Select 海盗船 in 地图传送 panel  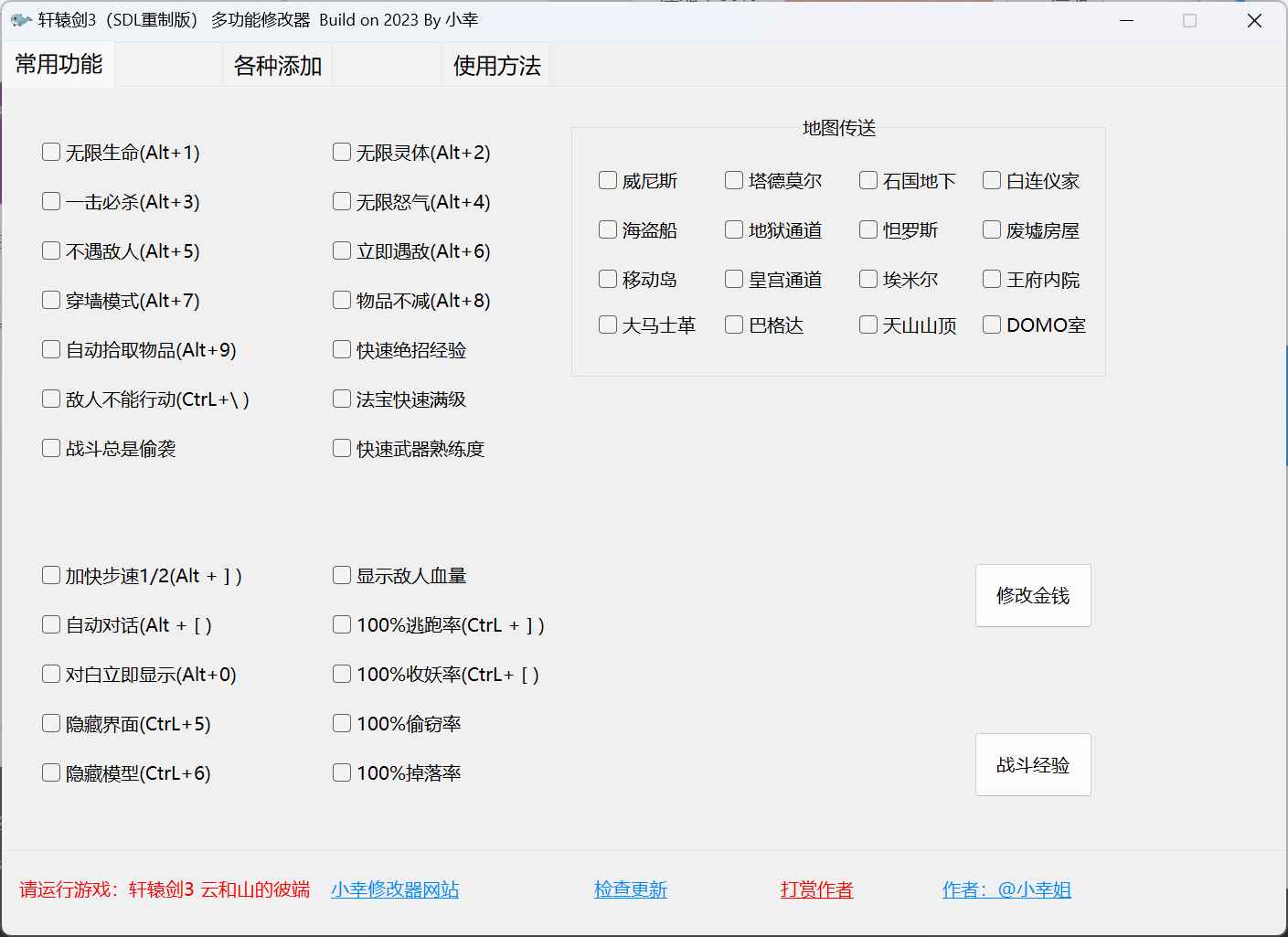607,229
